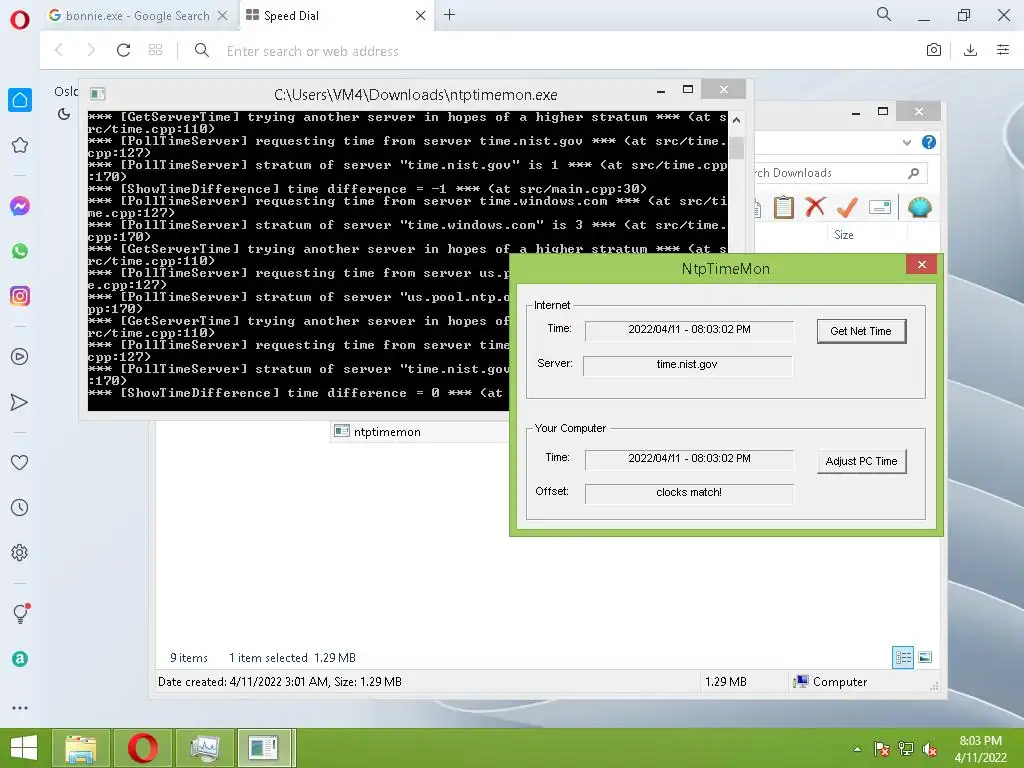Click the console window scroll-up arrow
The width and height of the screenshot is (1024, 768).
[737, 120]
